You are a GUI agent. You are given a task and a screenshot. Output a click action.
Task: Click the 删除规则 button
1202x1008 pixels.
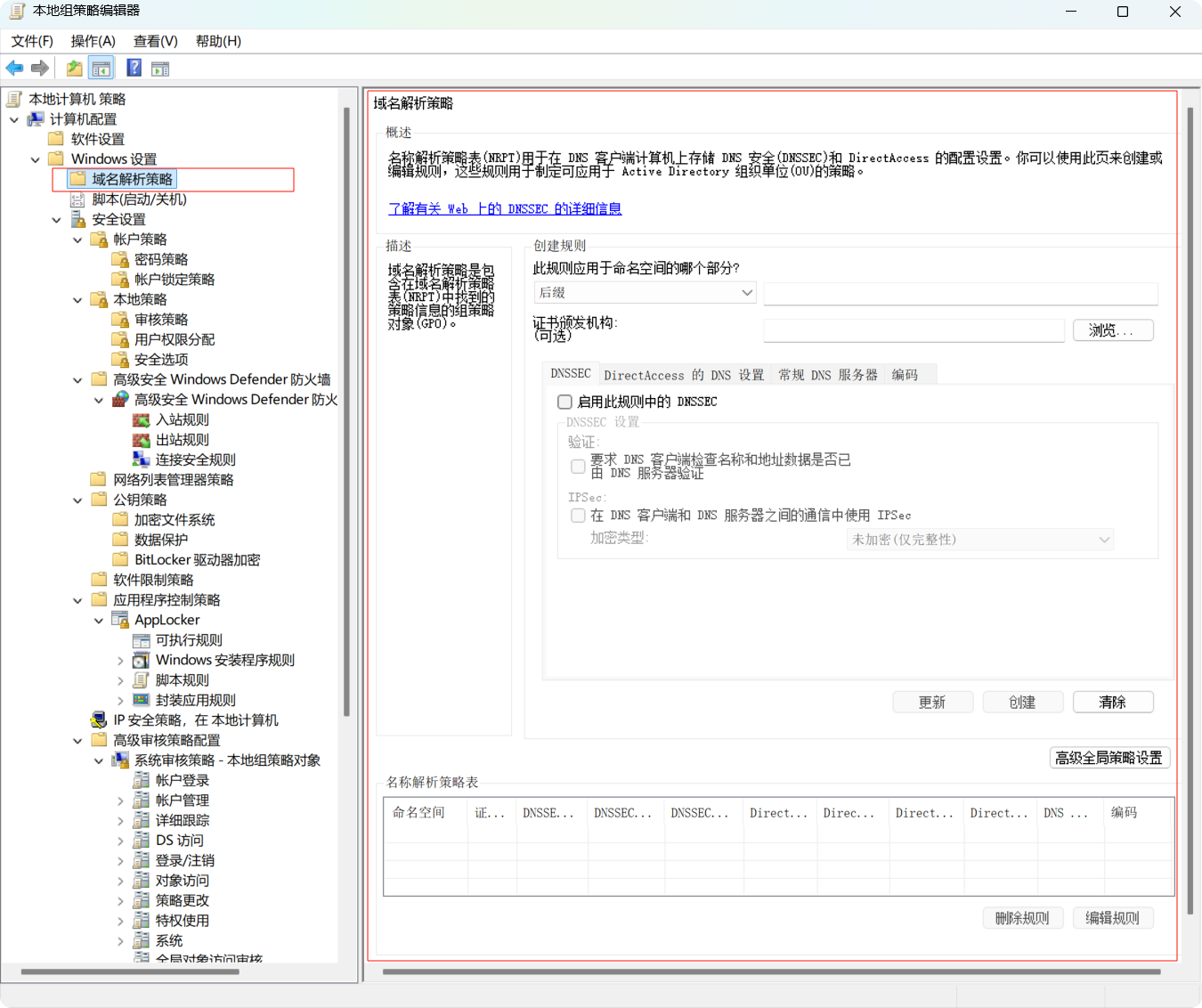click(x=1022, y=918)
